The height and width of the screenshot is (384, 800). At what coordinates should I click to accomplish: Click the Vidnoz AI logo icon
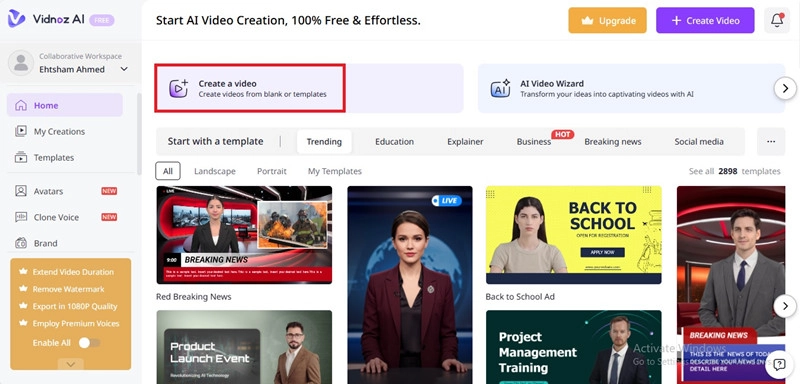16,18
